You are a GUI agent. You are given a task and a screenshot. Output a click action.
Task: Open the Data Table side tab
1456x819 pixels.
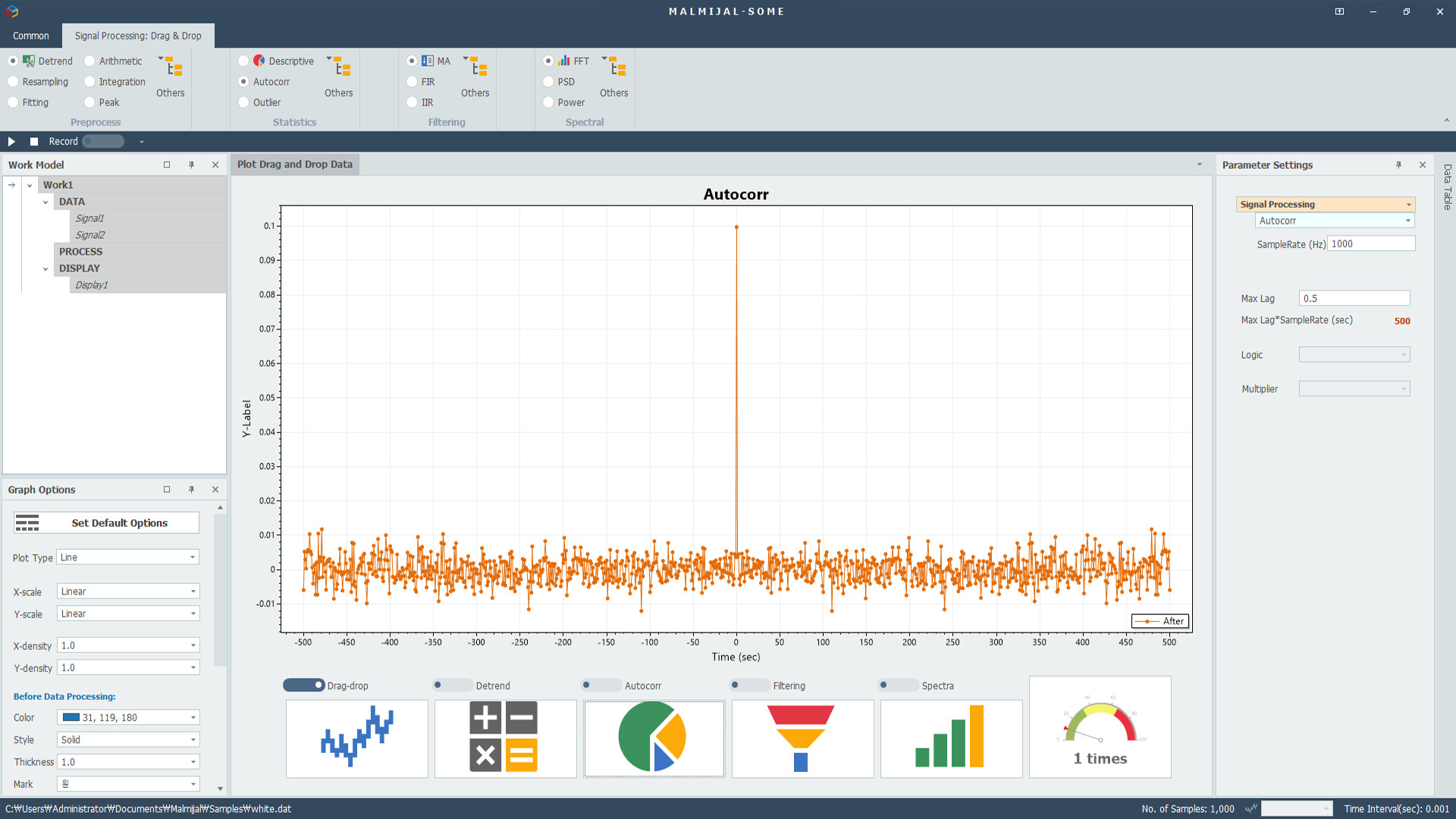click(1447, 187)
